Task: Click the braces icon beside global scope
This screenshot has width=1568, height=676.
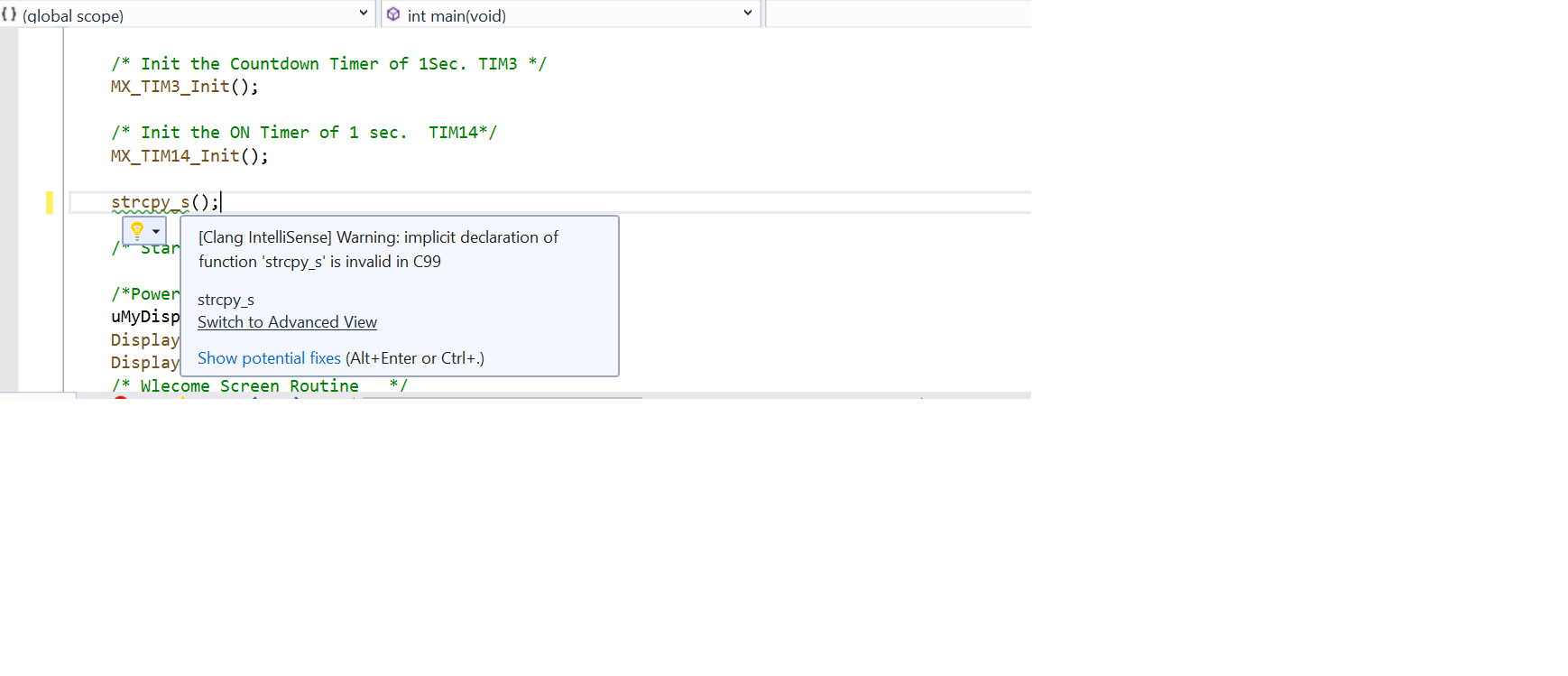Action: coord(9,14)
